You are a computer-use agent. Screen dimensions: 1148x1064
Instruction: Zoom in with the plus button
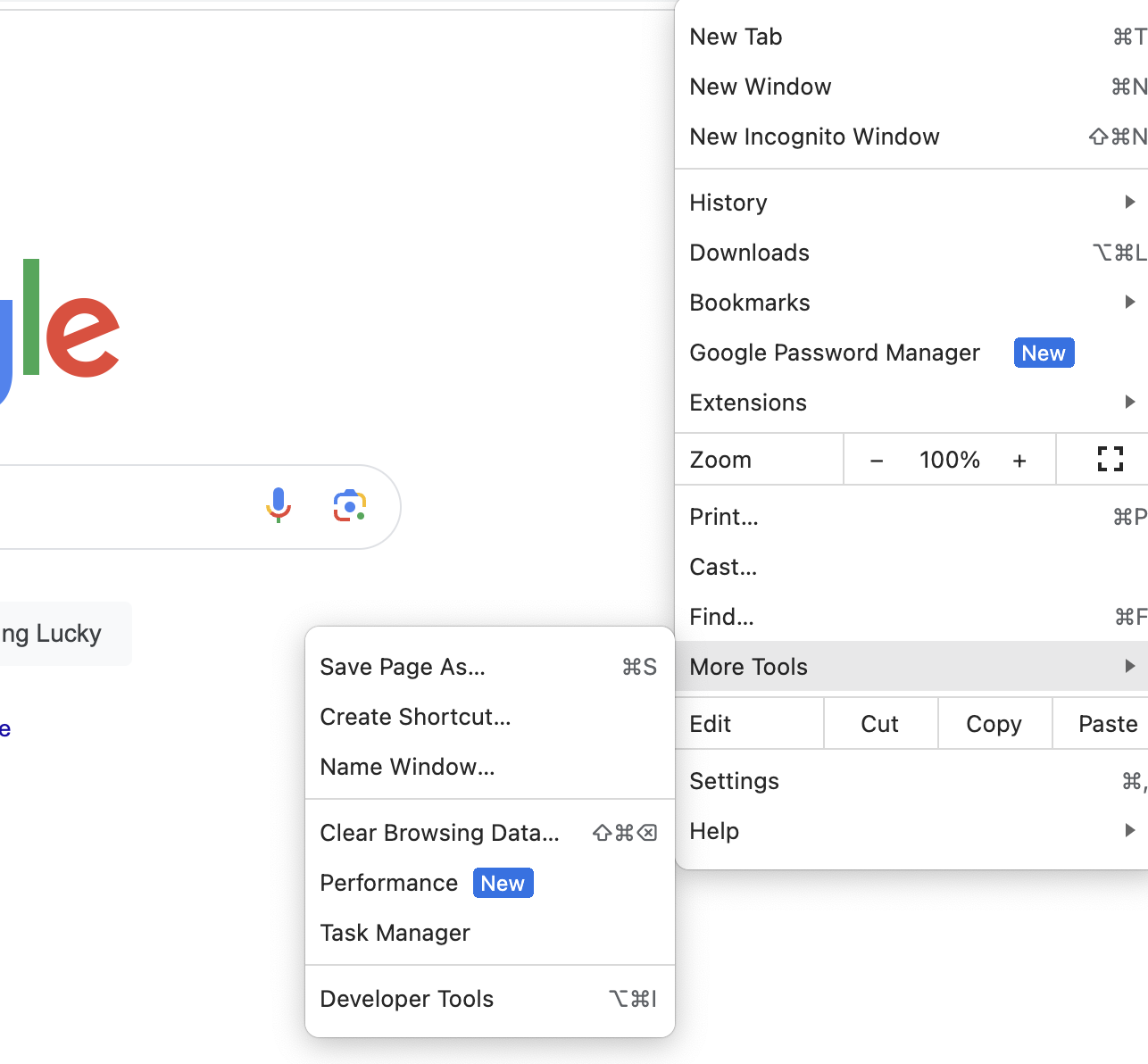(x=1019, y=461)
